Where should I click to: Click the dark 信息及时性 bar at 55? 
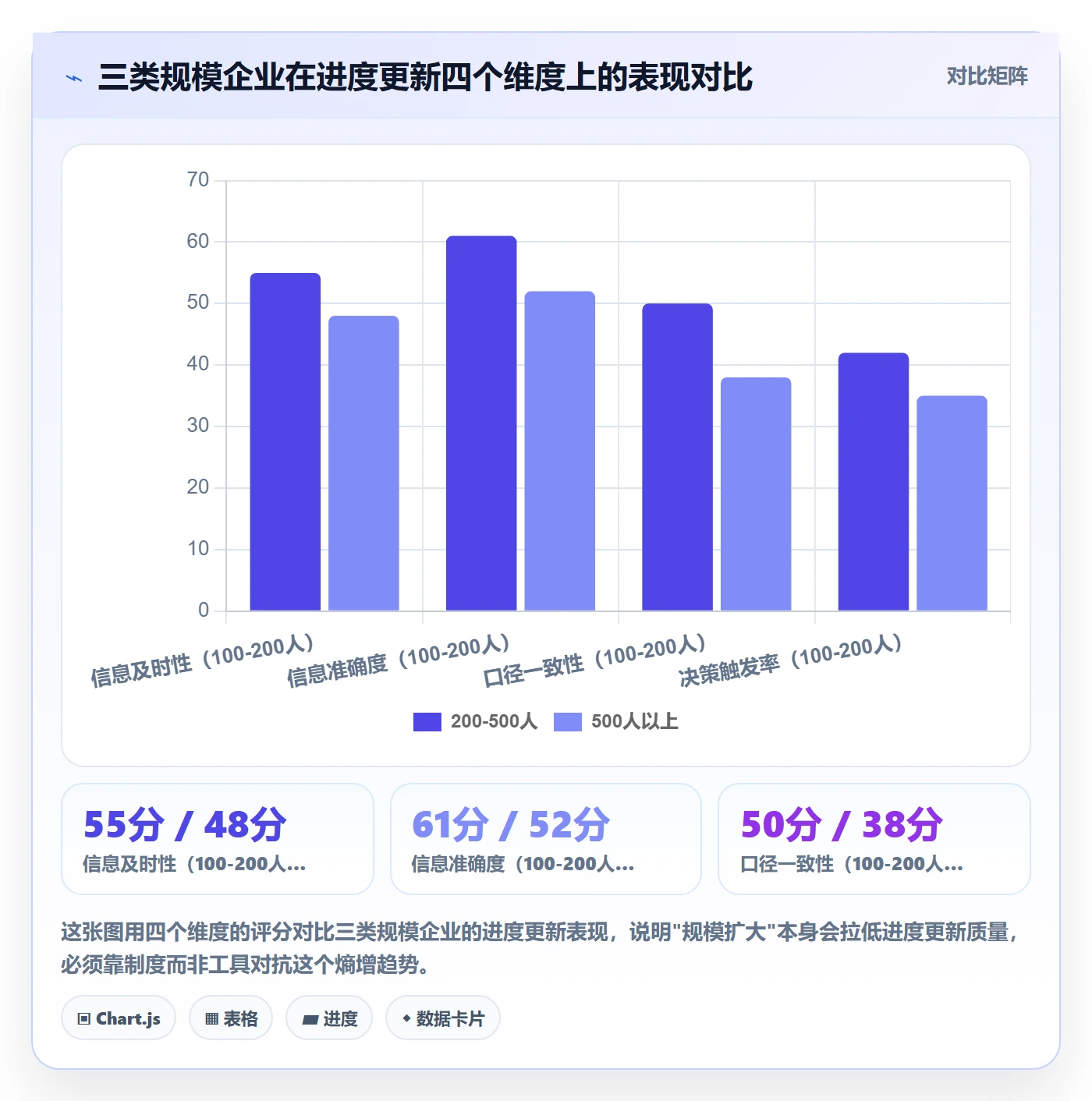tap(285, 441)
